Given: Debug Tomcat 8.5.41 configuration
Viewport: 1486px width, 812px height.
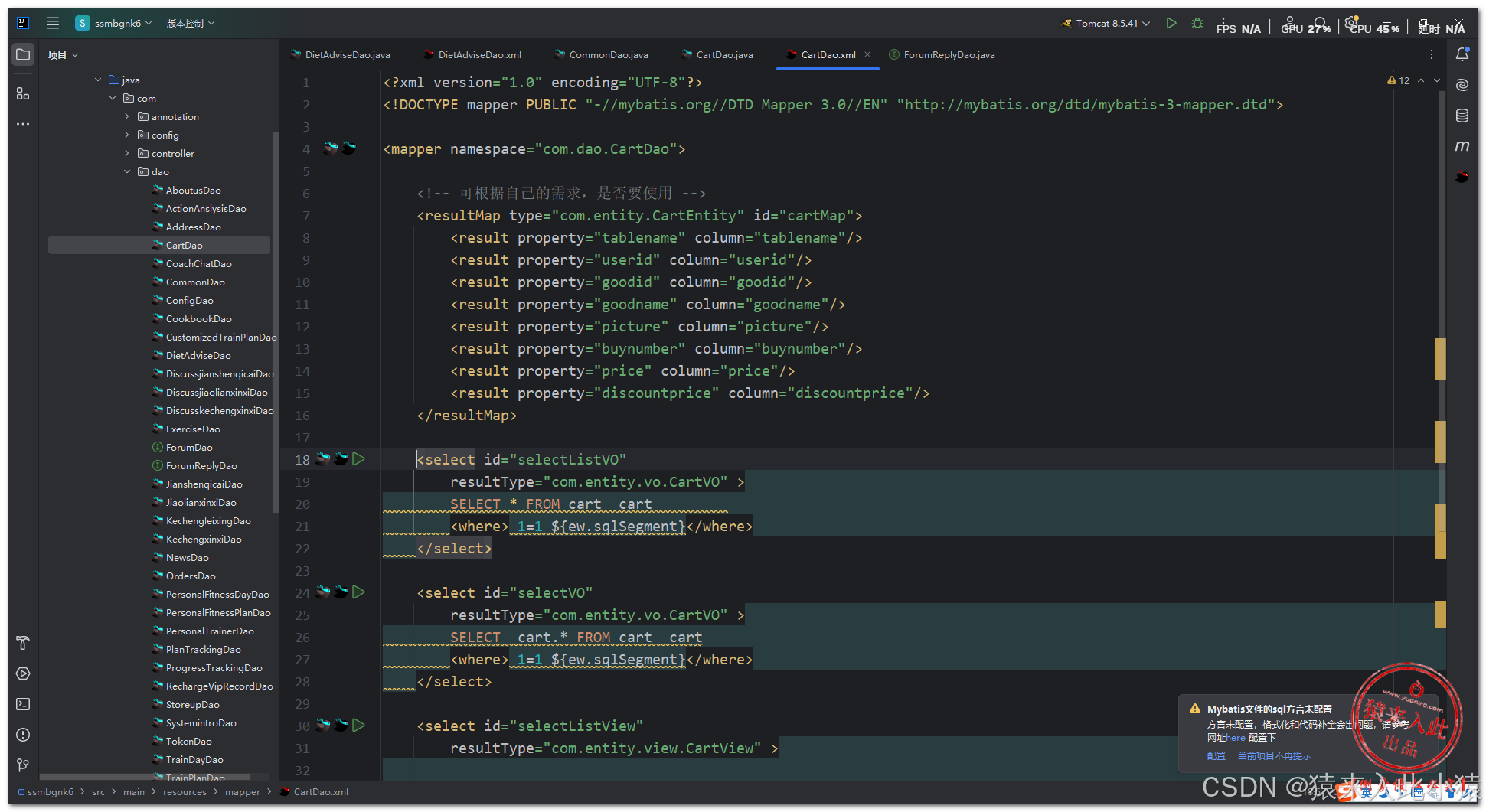Looking at the screenshot, I should (x=1197, y=23).
